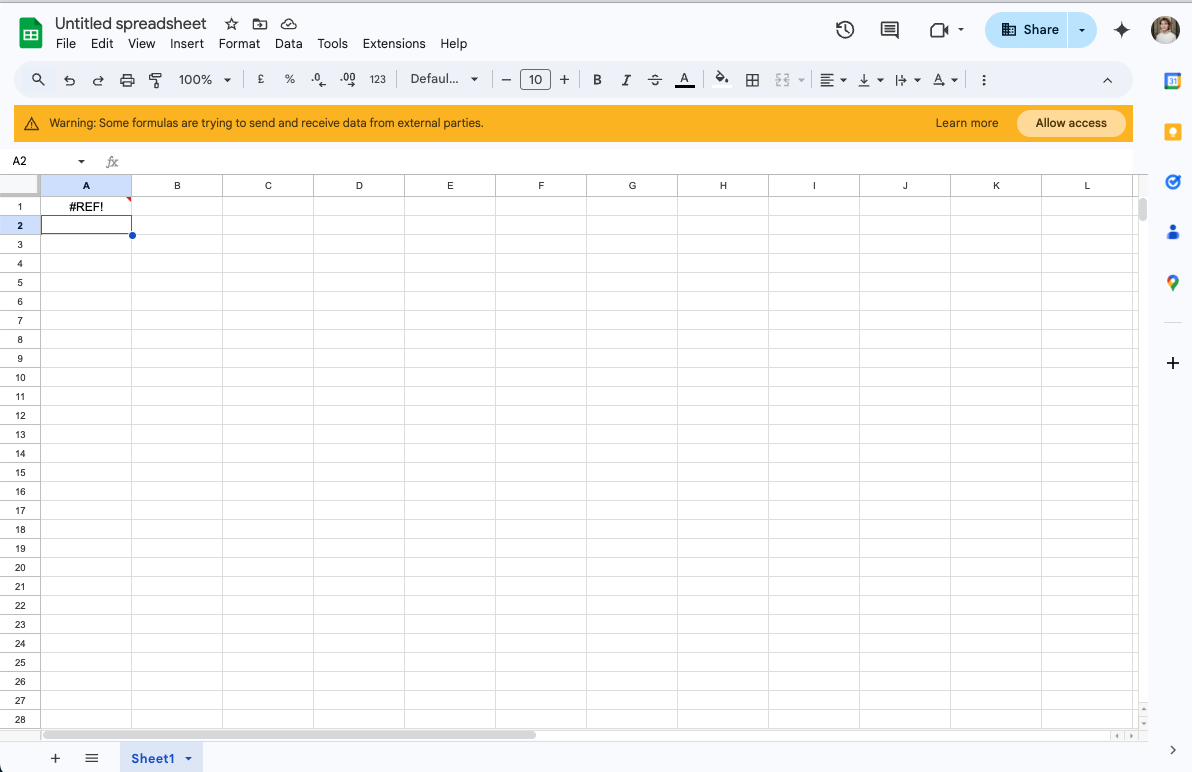The height and width of the screenshot is (772, 1192).
Task: Open Google Maps sidebar icon
Action: coord(1172,283)
